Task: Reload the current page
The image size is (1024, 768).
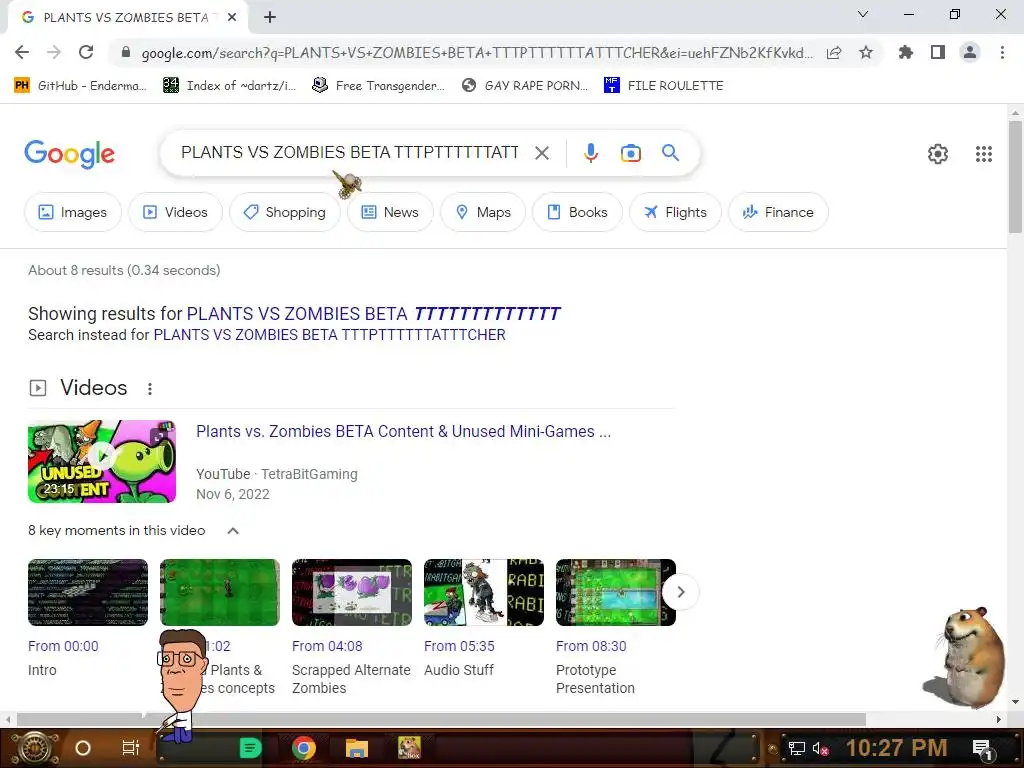Action: pyautogui.click(x=86, y=52)
